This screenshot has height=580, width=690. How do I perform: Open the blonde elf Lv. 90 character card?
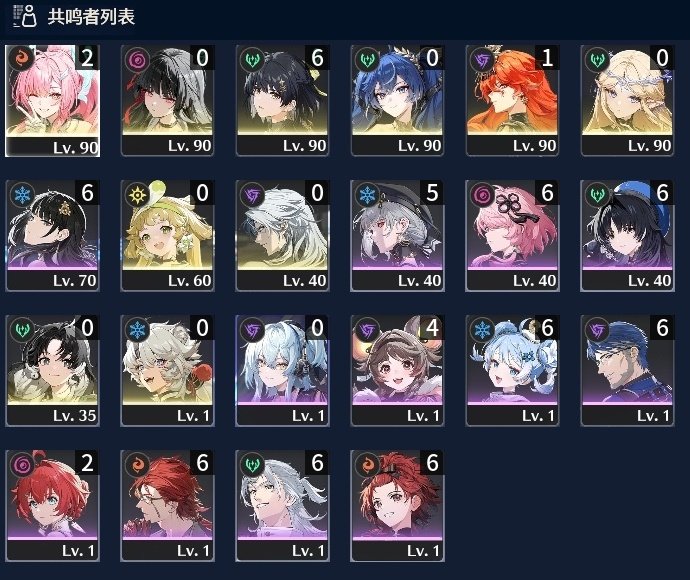click(627, 100)
